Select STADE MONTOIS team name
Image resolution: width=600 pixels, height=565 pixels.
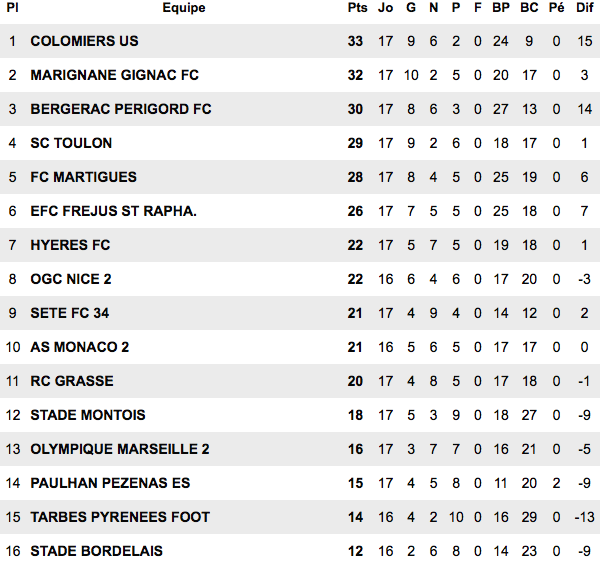click(x=88, y=415)
